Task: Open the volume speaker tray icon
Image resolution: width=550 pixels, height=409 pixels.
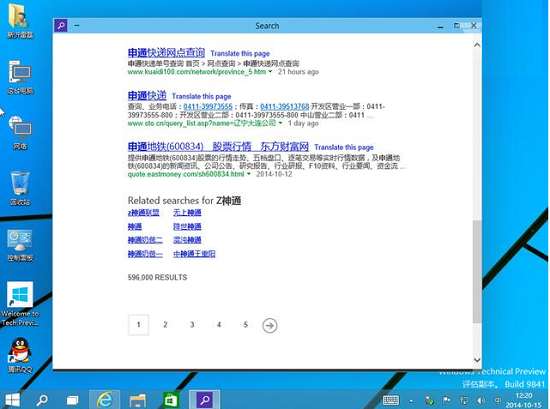Action: [481, 400]
